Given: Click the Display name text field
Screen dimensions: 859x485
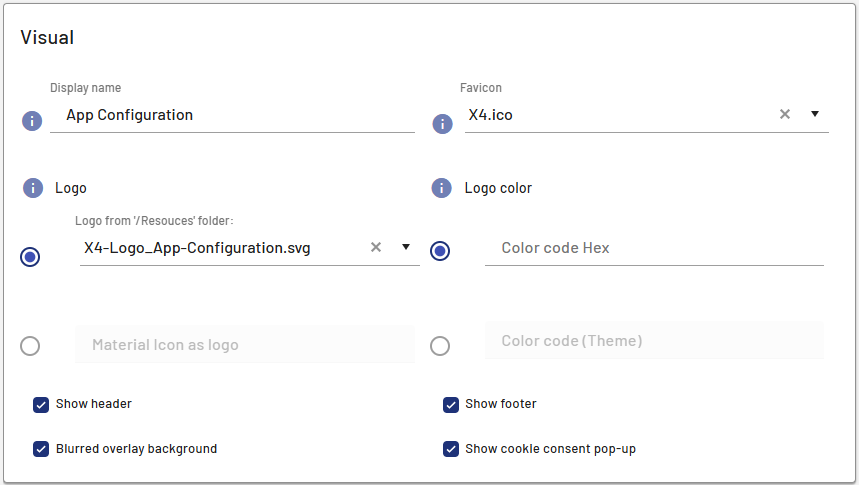Looking at the screenshot, I should pyautogui.click(x=235, y=115).
